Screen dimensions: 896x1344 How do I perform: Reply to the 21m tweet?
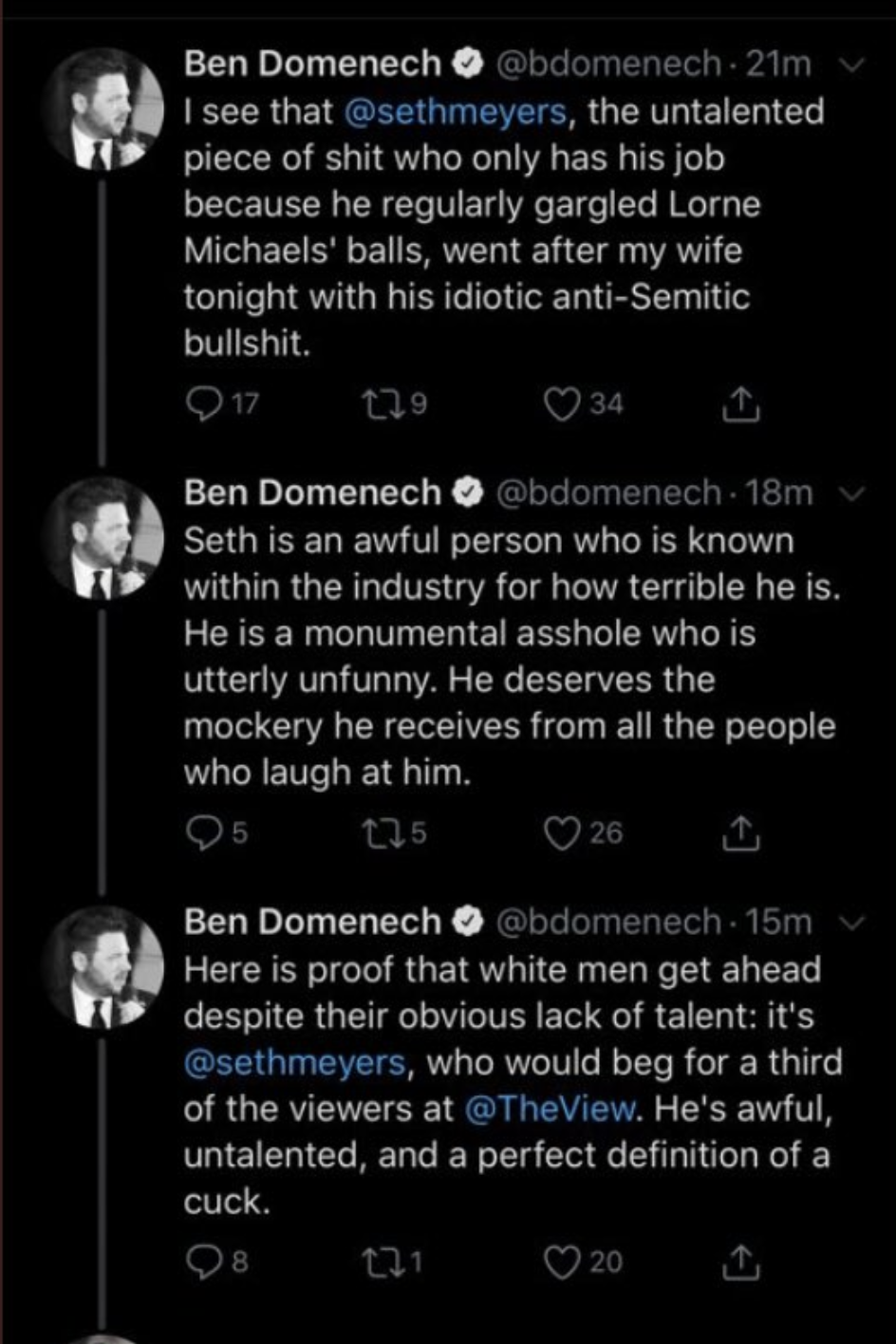tap(201, 404)
